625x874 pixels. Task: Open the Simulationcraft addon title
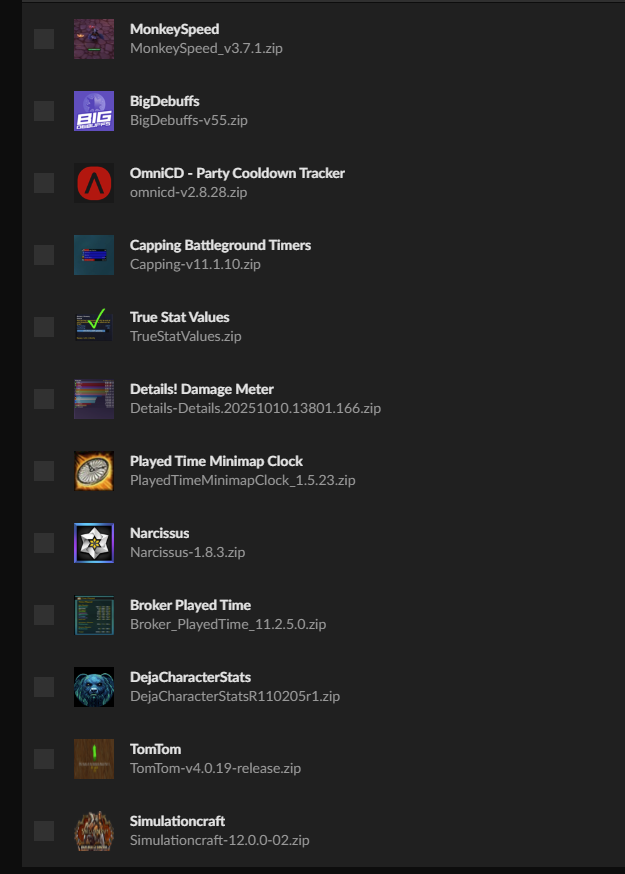click(177, 820)
